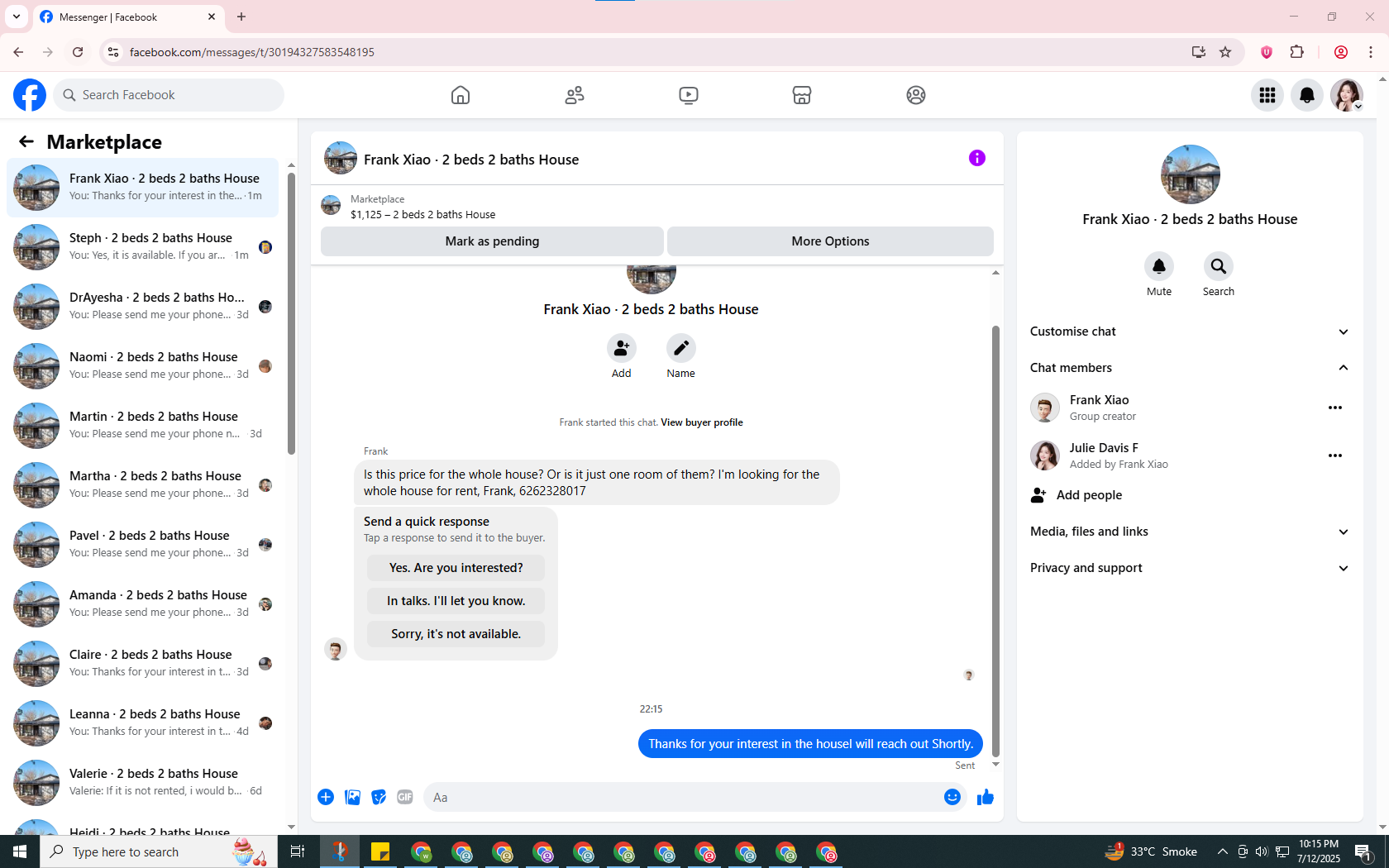Open the Video tab icon
The width and height of the screenshot is (1389, 868).
[x=688, y=95]
